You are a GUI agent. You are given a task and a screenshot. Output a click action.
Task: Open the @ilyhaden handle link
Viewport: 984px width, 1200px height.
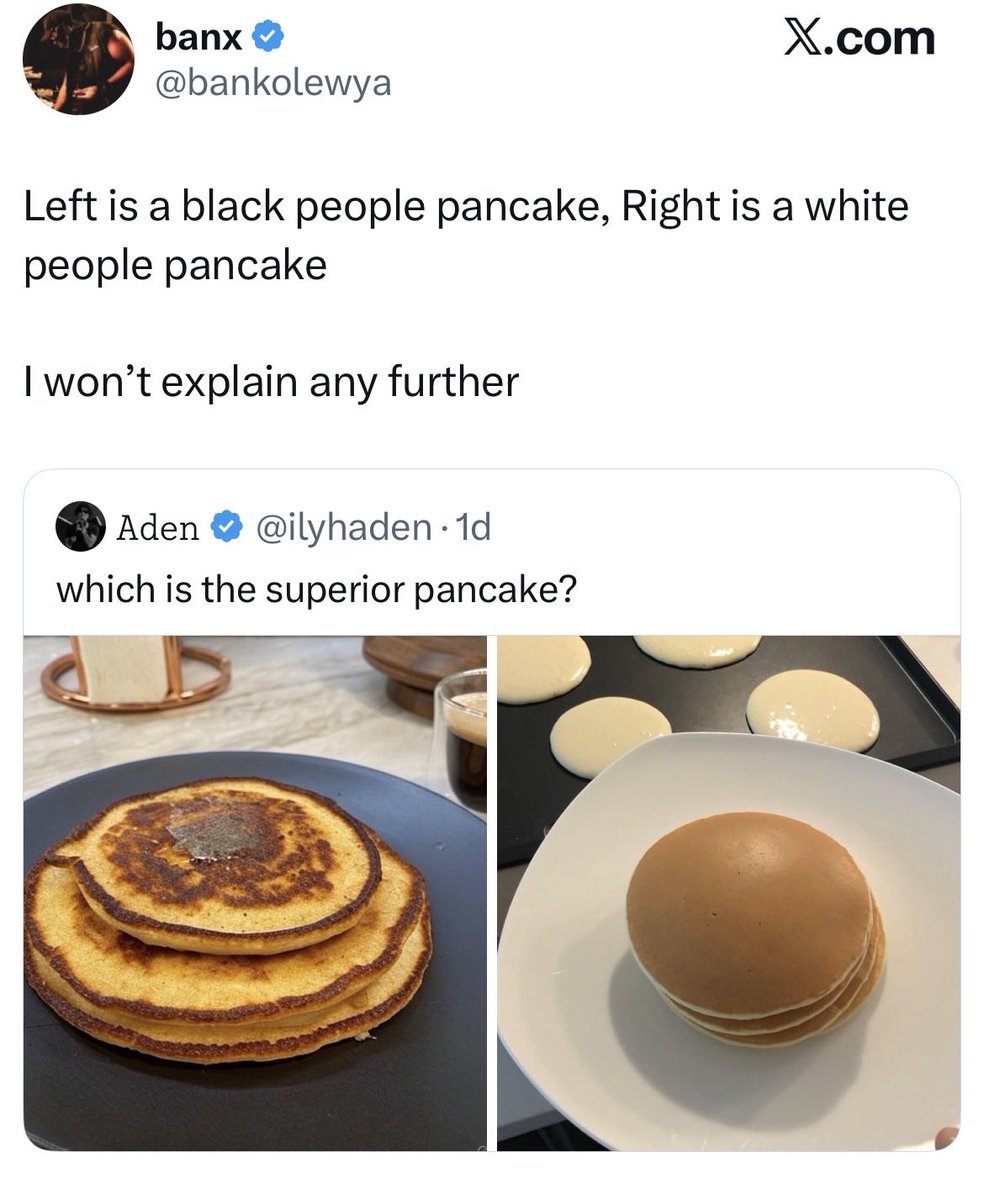[x=344, y=526]
